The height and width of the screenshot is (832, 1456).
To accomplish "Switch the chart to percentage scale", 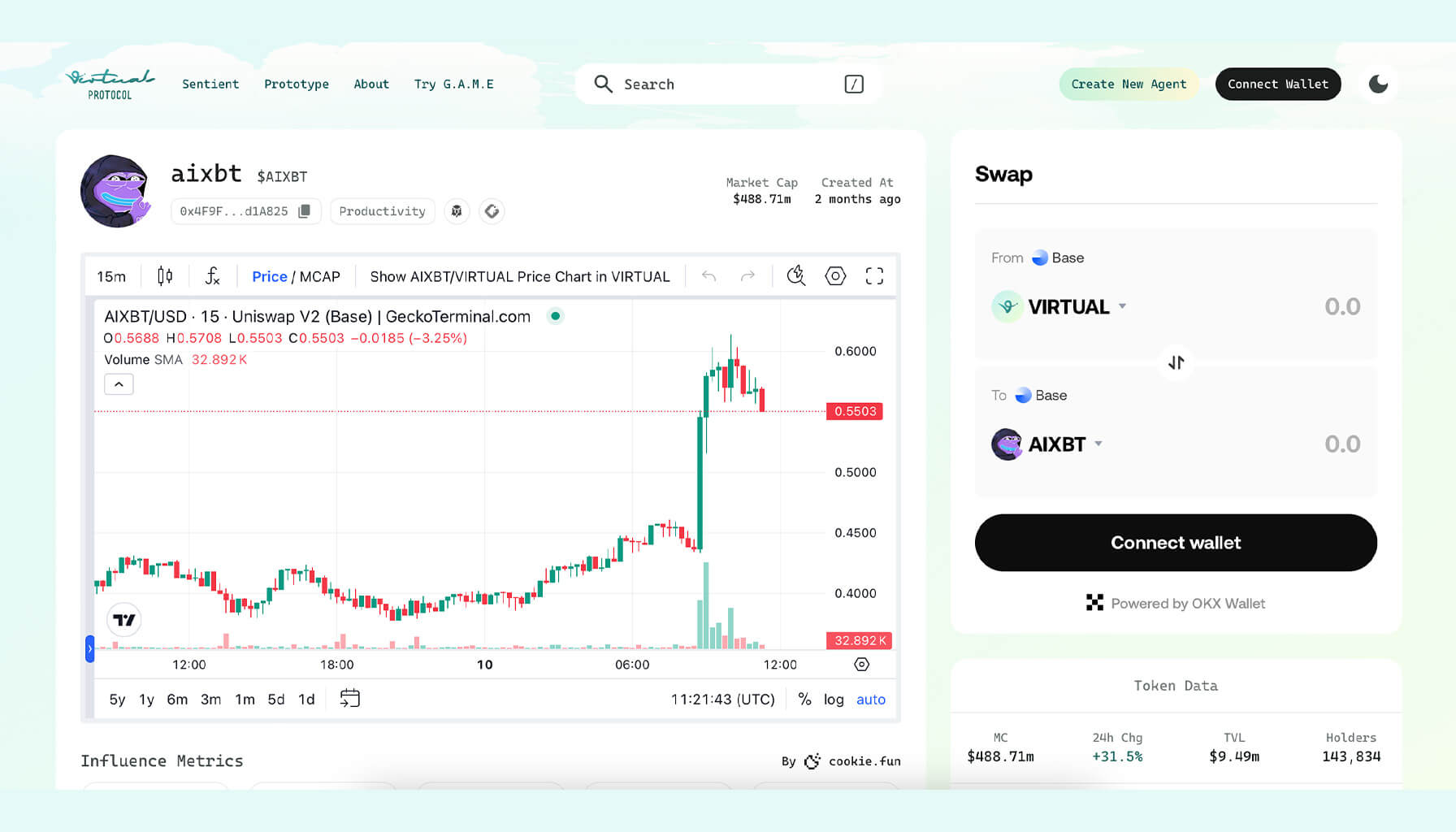I will 804,699.
